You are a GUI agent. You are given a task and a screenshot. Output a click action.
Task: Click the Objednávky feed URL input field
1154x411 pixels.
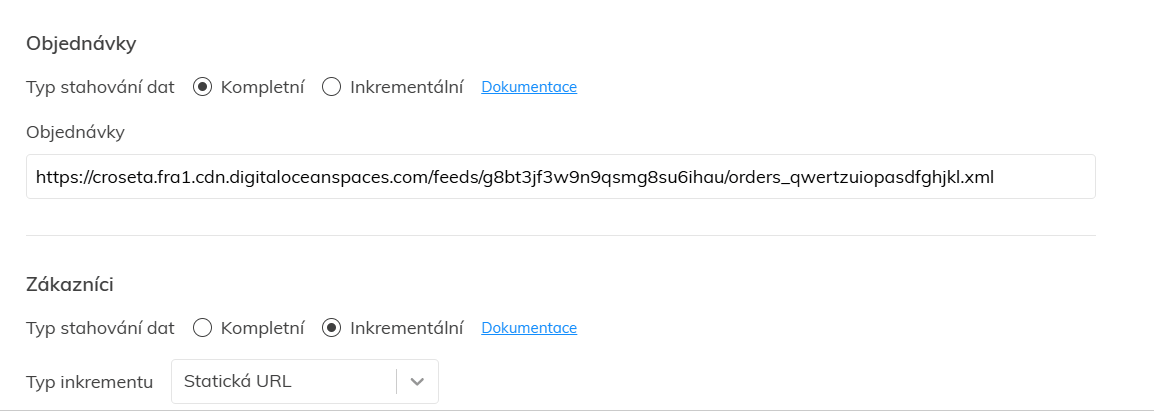click(560, 177)
